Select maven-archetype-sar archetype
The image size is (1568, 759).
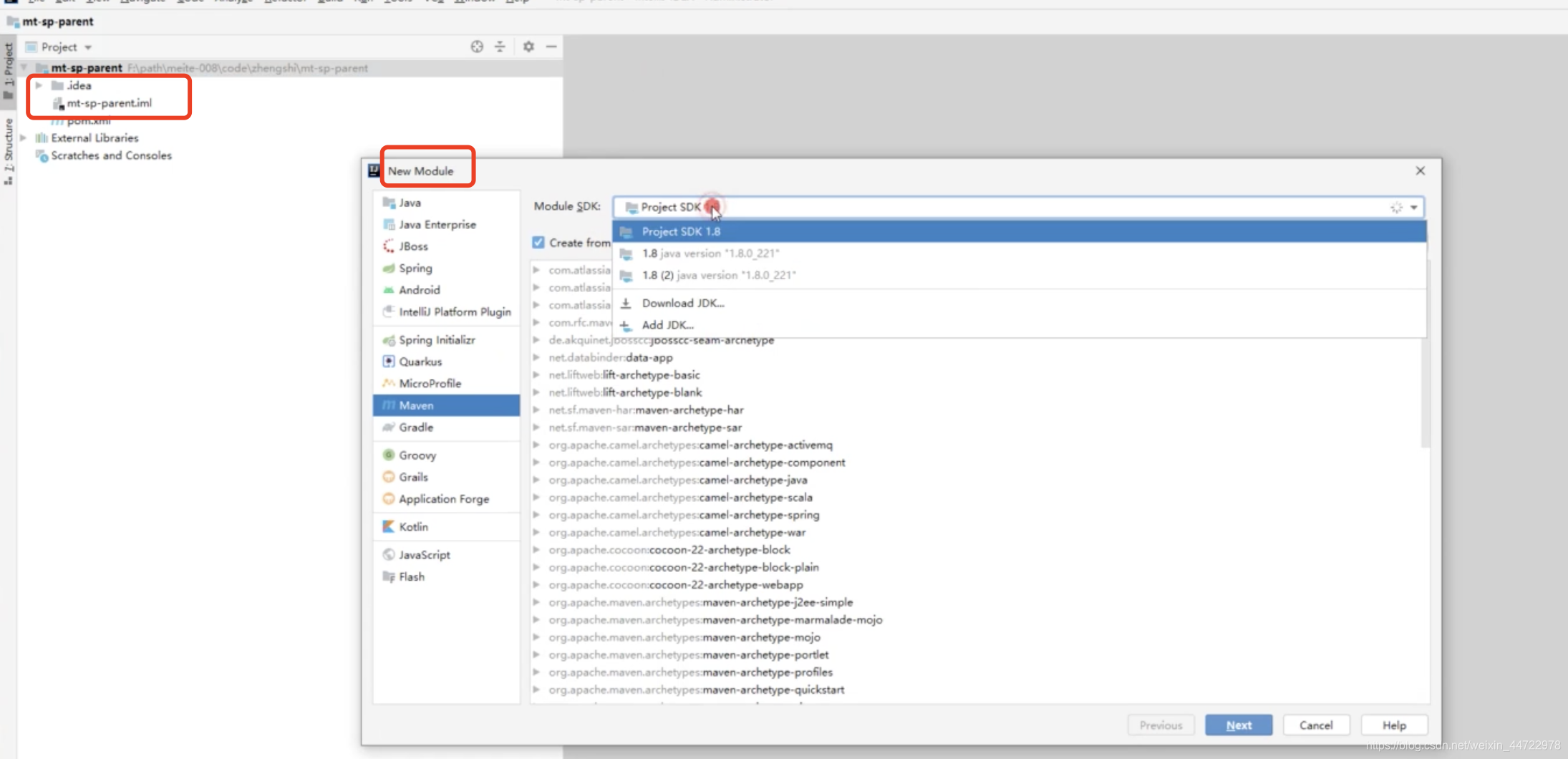(x=645, y=427)
